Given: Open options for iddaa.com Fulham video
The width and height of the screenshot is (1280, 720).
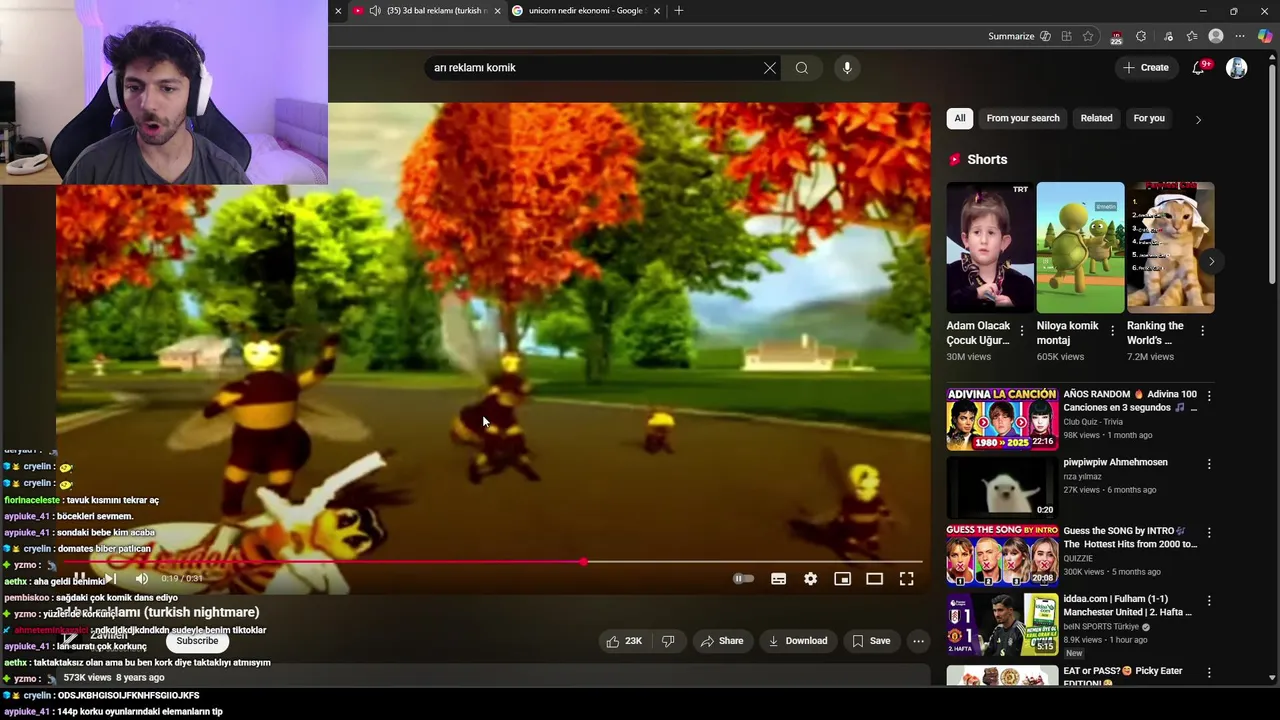Looking at the screenshot, I should (x=1209, y=601).
